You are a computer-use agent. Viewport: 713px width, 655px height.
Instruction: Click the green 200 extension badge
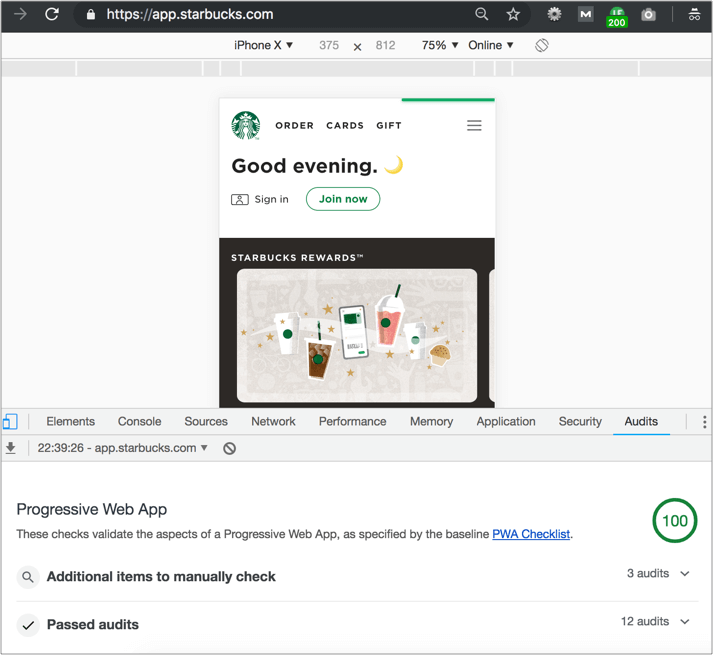click(617, 18)
